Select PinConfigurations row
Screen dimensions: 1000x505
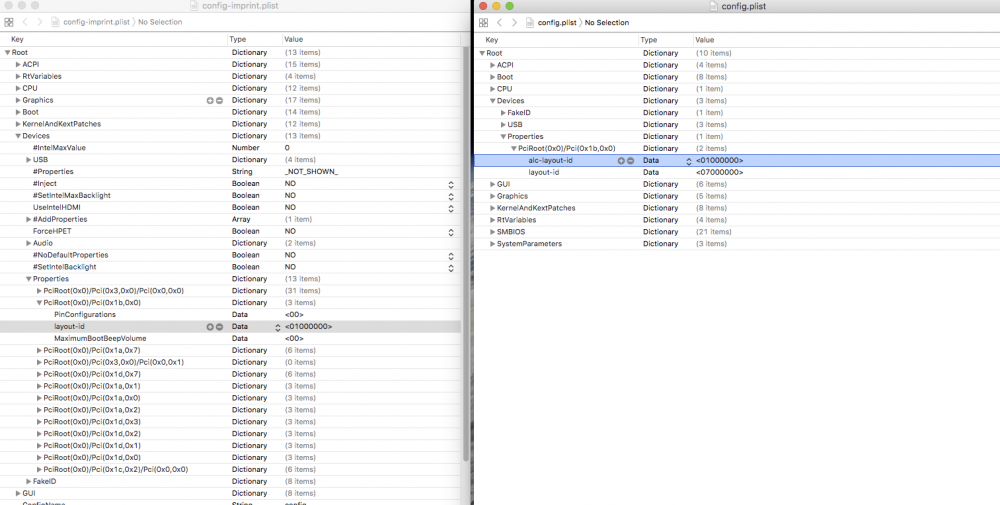230,314
